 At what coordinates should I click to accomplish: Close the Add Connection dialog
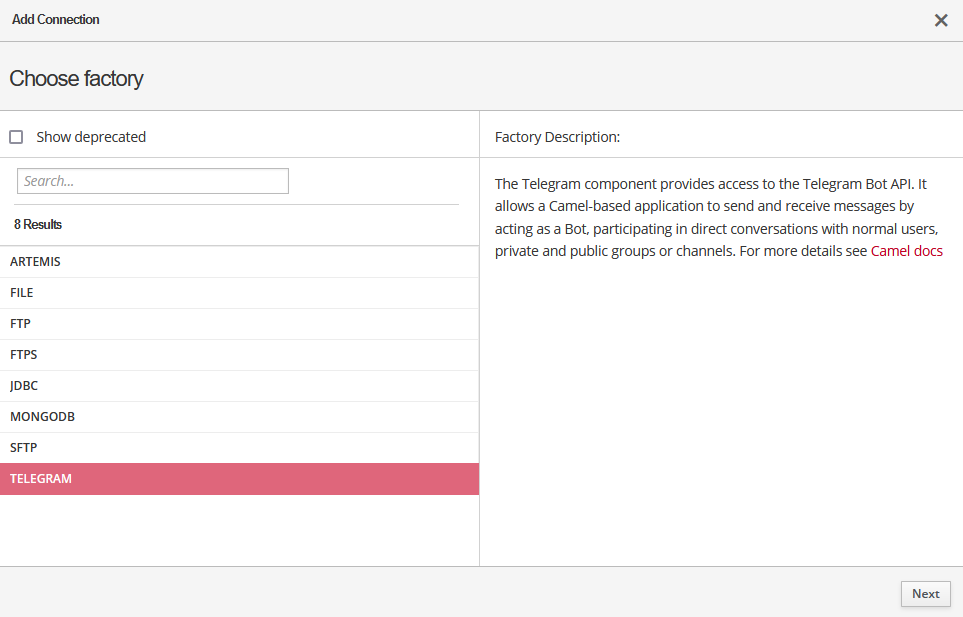coord(940,20)
